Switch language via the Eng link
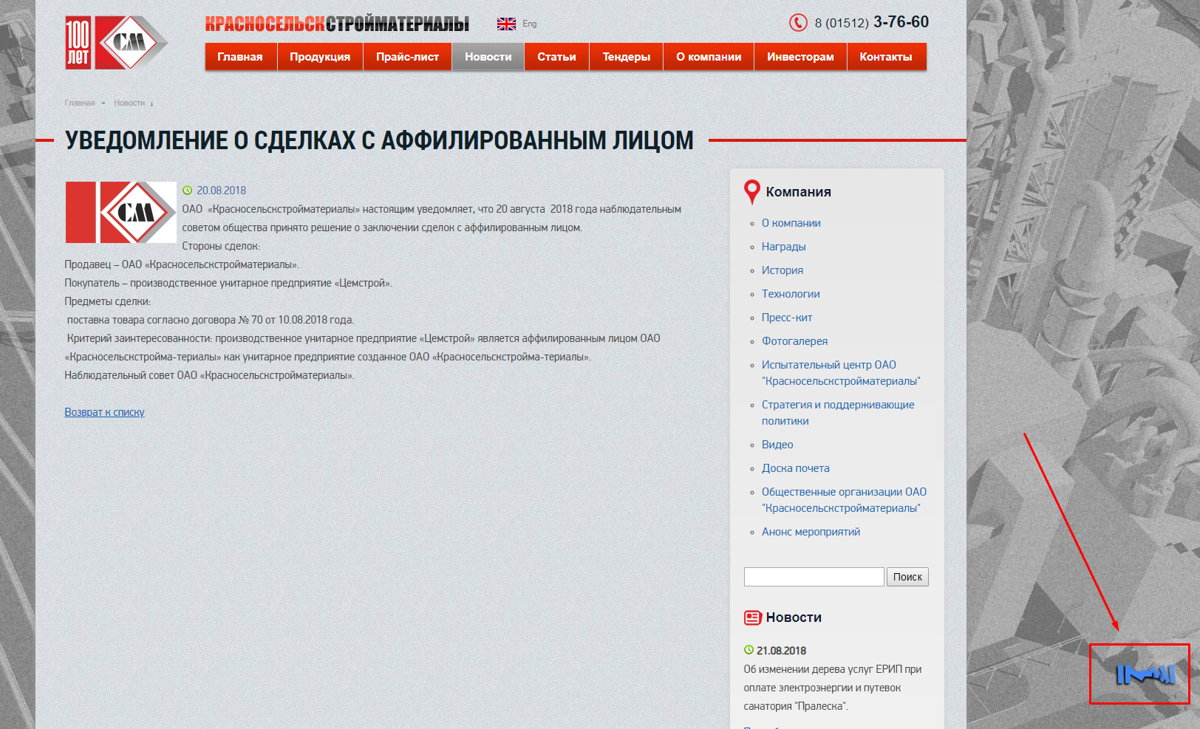 click(530, 24)
